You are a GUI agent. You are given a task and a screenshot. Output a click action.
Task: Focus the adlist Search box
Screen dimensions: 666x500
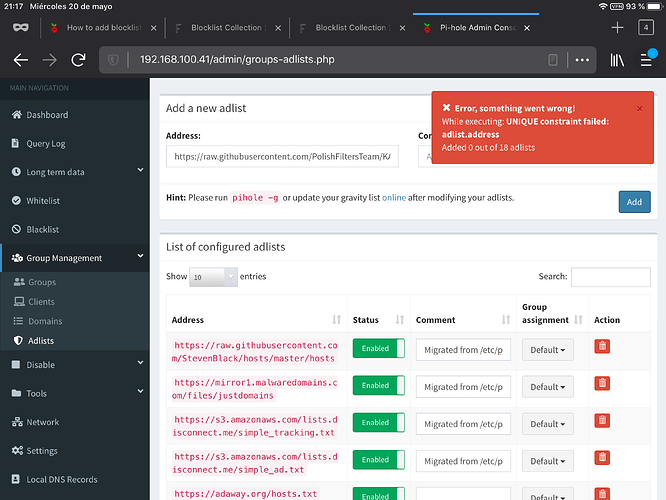pos(610,277)
